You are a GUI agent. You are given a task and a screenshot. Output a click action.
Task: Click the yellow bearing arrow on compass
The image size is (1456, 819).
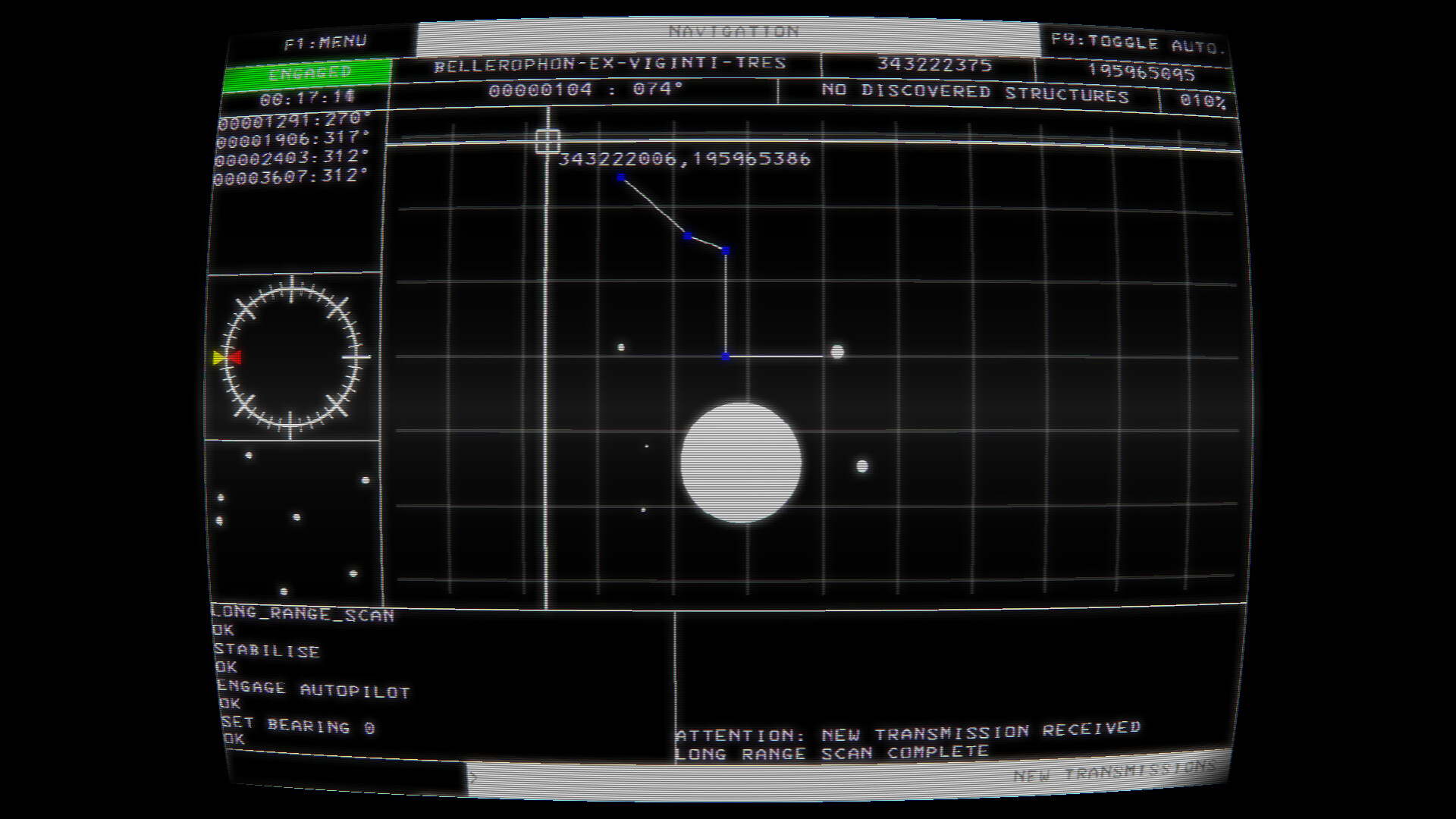(220, 358)
